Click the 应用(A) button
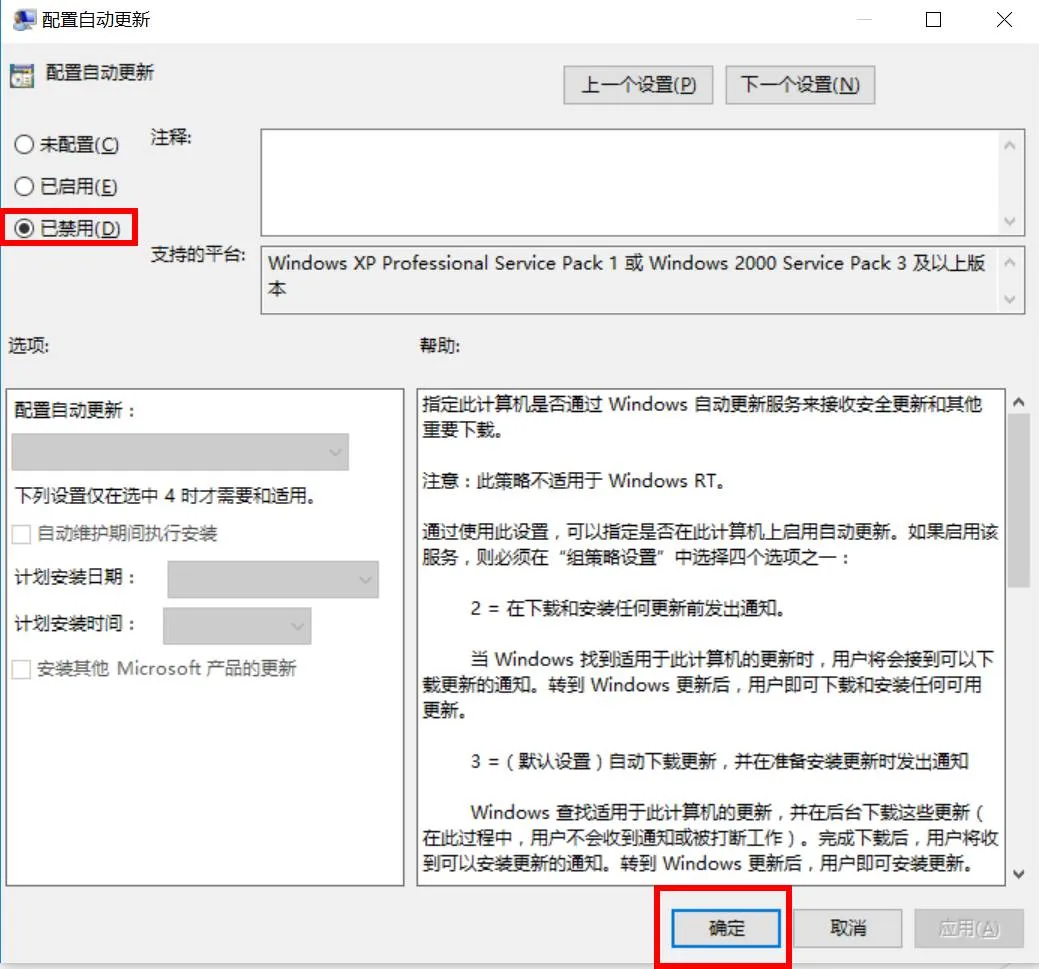This screenshot has width=1039, height=969. 968,927
